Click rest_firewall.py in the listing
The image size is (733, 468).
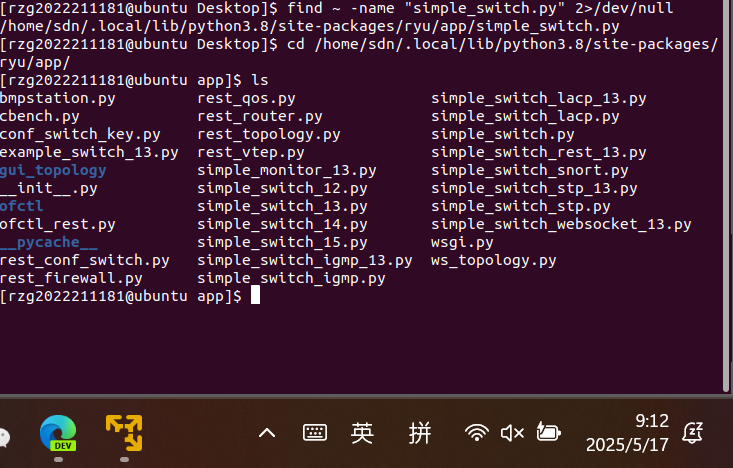[71, 278]
